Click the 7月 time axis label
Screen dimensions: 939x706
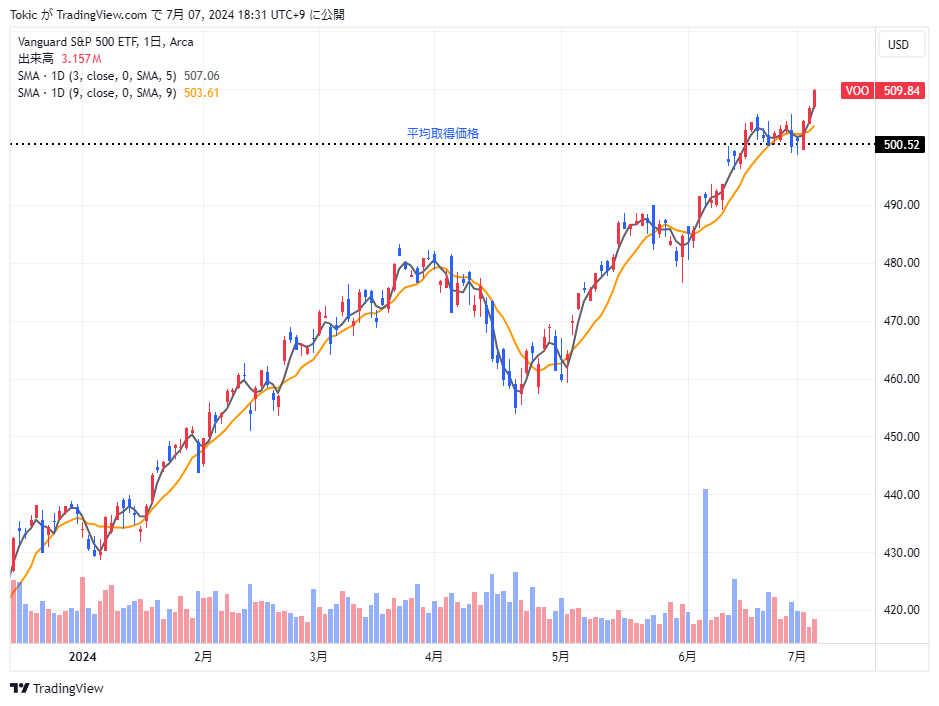(796, 657)
